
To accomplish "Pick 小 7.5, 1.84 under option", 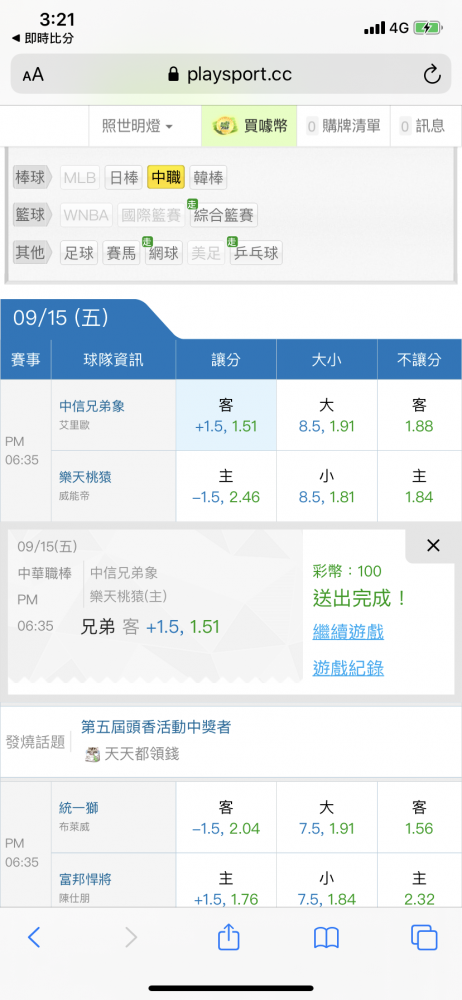I will 327,881.
